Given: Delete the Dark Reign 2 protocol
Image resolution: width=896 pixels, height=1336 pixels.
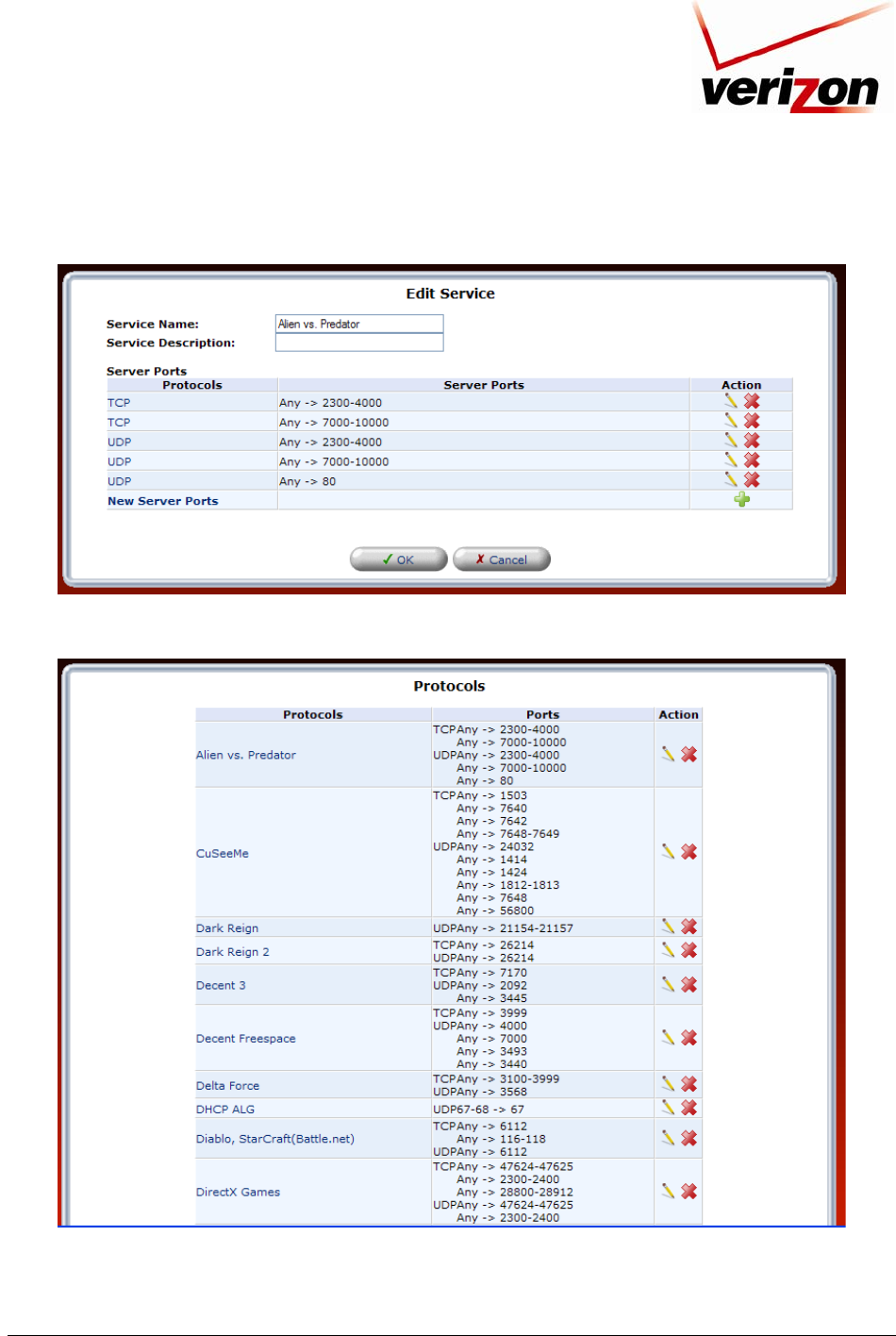Looking at the screenshot, I should tap(689, 950).
